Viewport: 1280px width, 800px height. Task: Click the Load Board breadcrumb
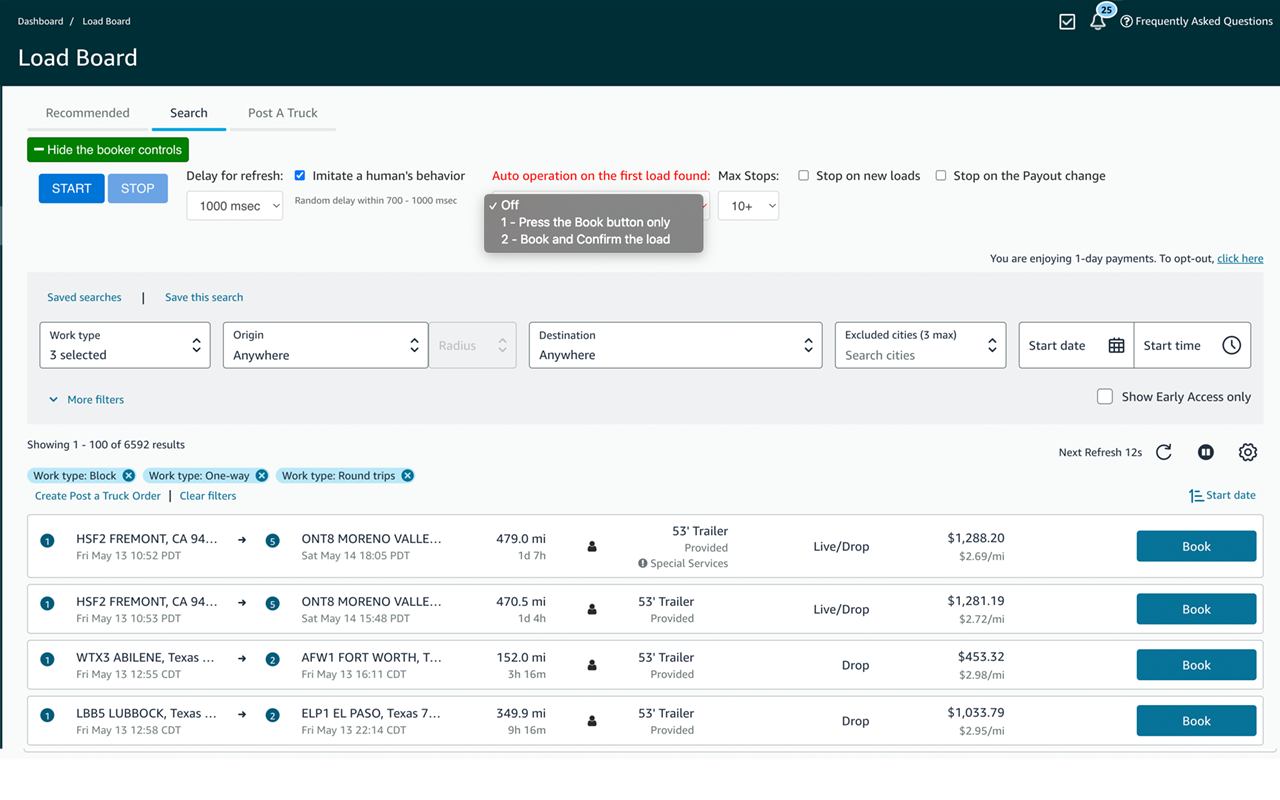(106, 21)
